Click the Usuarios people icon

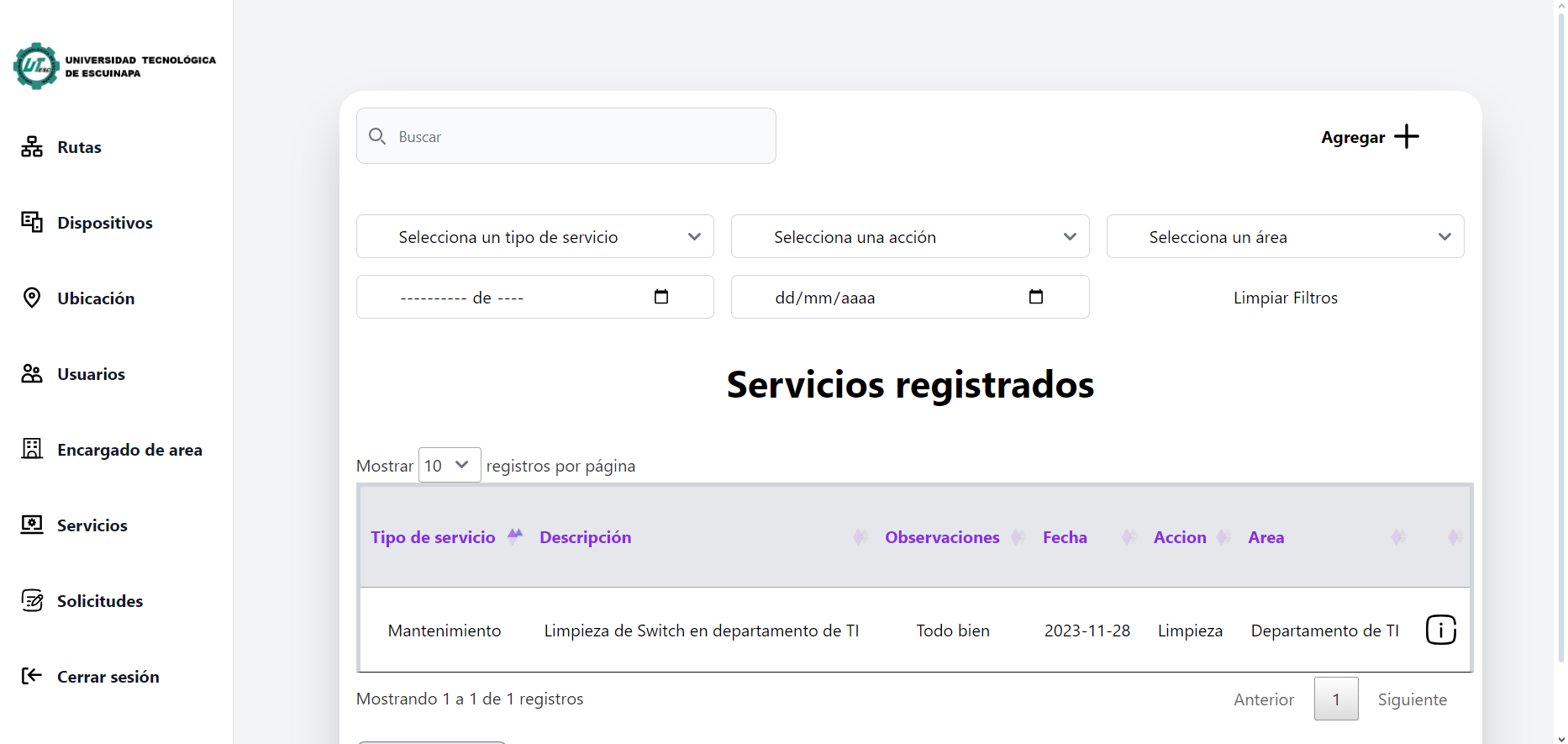pyautogui.click(x=32, y=373)
